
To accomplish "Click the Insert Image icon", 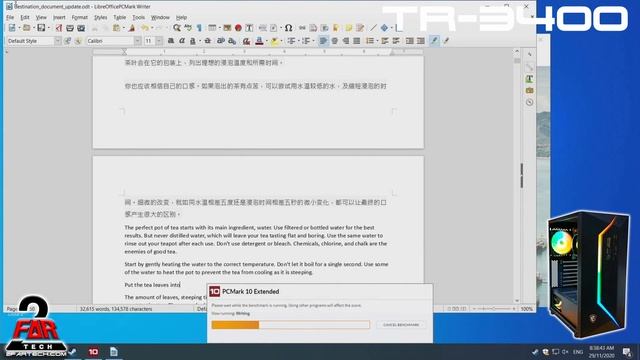I will pyautogui.click(x=227, y=28).
